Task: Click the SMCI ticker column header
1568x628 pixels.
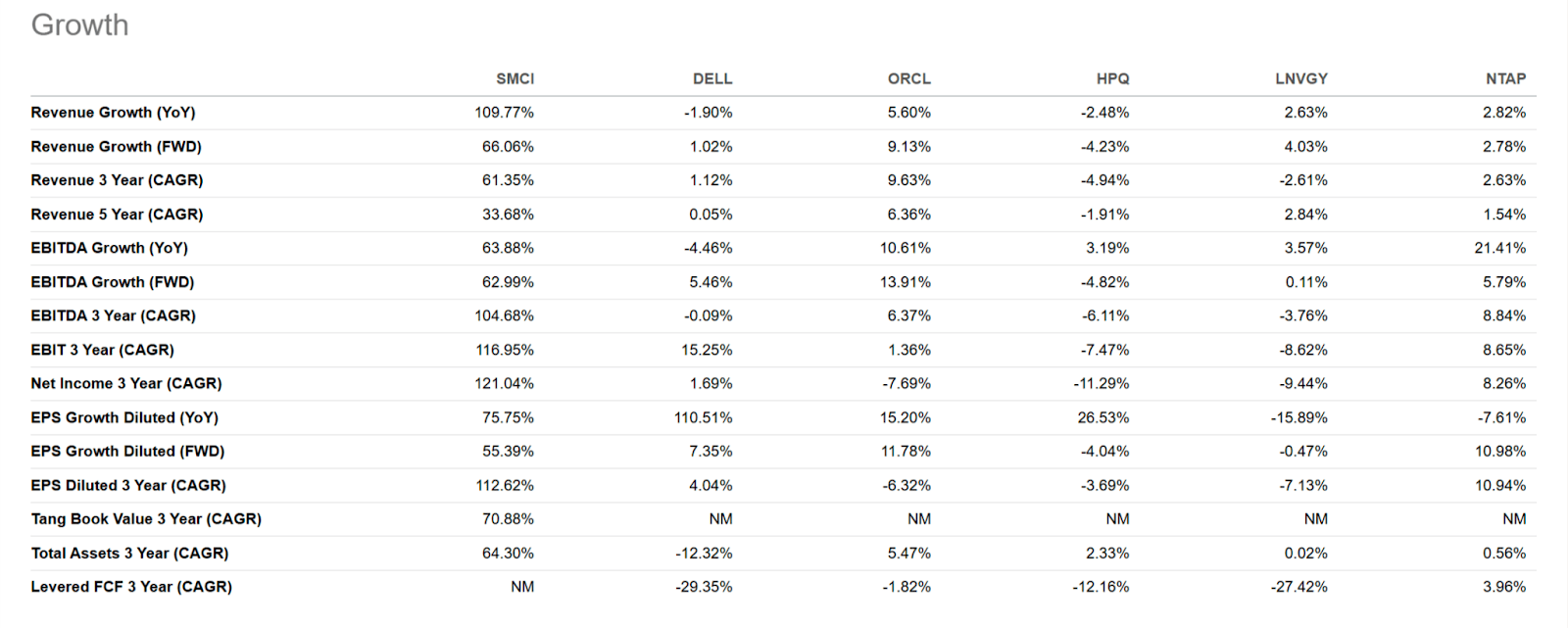Action: tap(514, 79)
